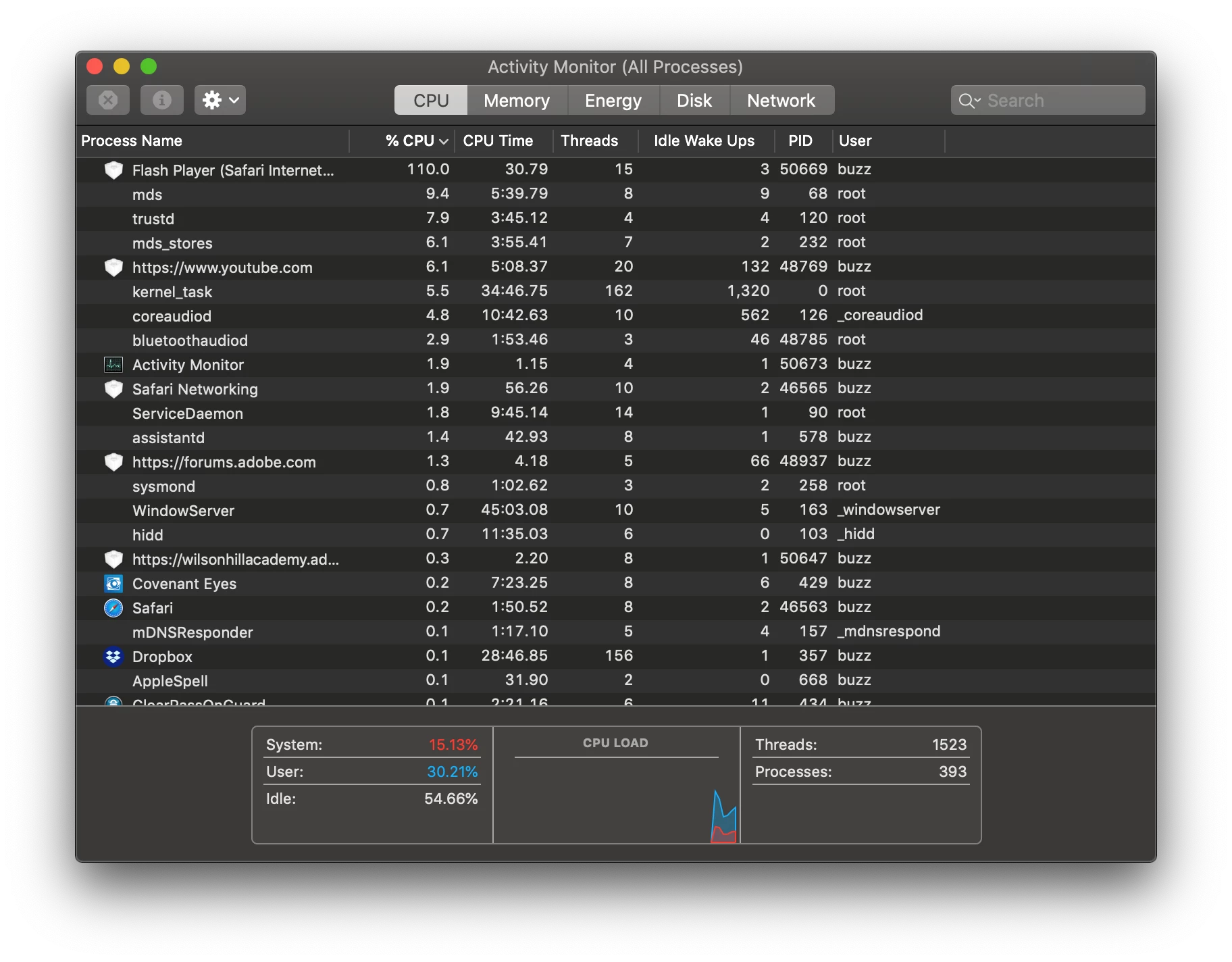
Task: Select the kernel_task process row
Action: tap(616, 292)
